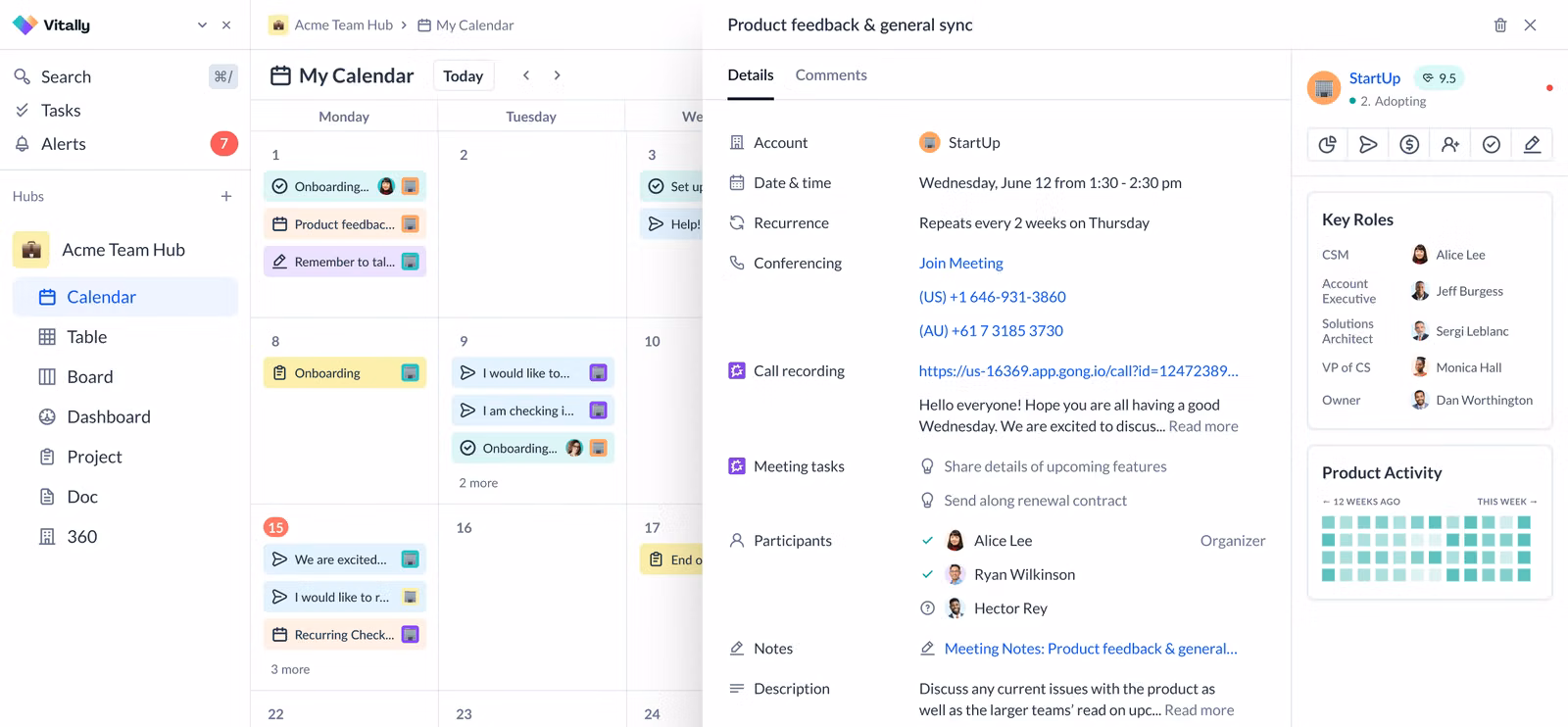Image resolution: width=1568 pixels, height=727 pixels.
Task: Check the 'Share details of upcoming features' task
Action: 927,466
